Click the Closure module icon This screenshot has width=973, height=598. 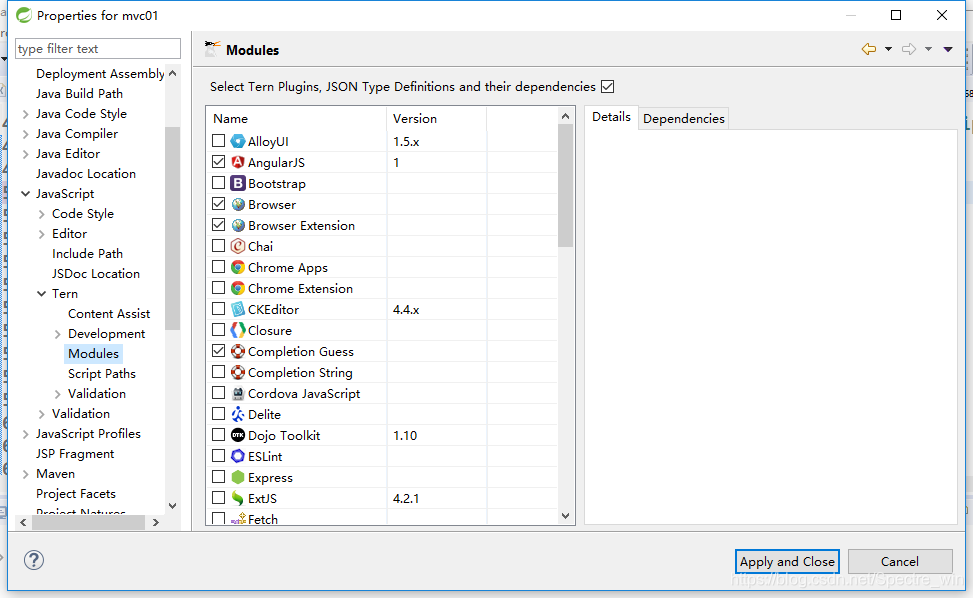click(x=238, y=331)
